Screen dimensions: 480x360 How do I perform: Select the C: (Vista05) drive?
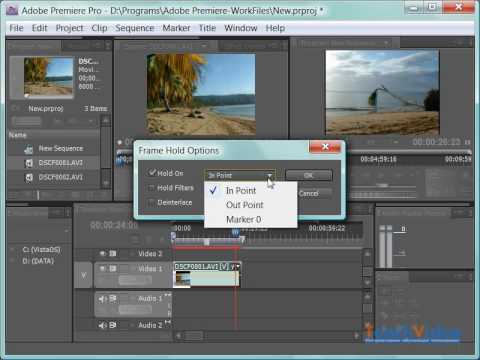[41, 250]
